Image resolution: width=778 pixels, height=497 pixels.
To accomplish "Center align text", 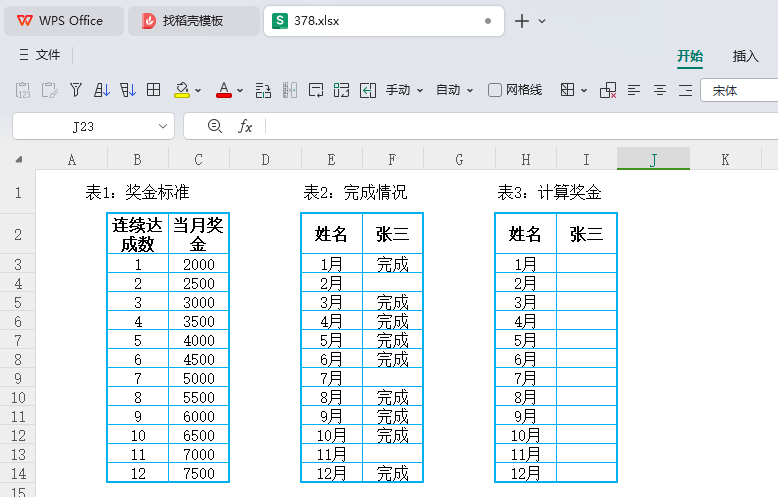I will [659, 90].
